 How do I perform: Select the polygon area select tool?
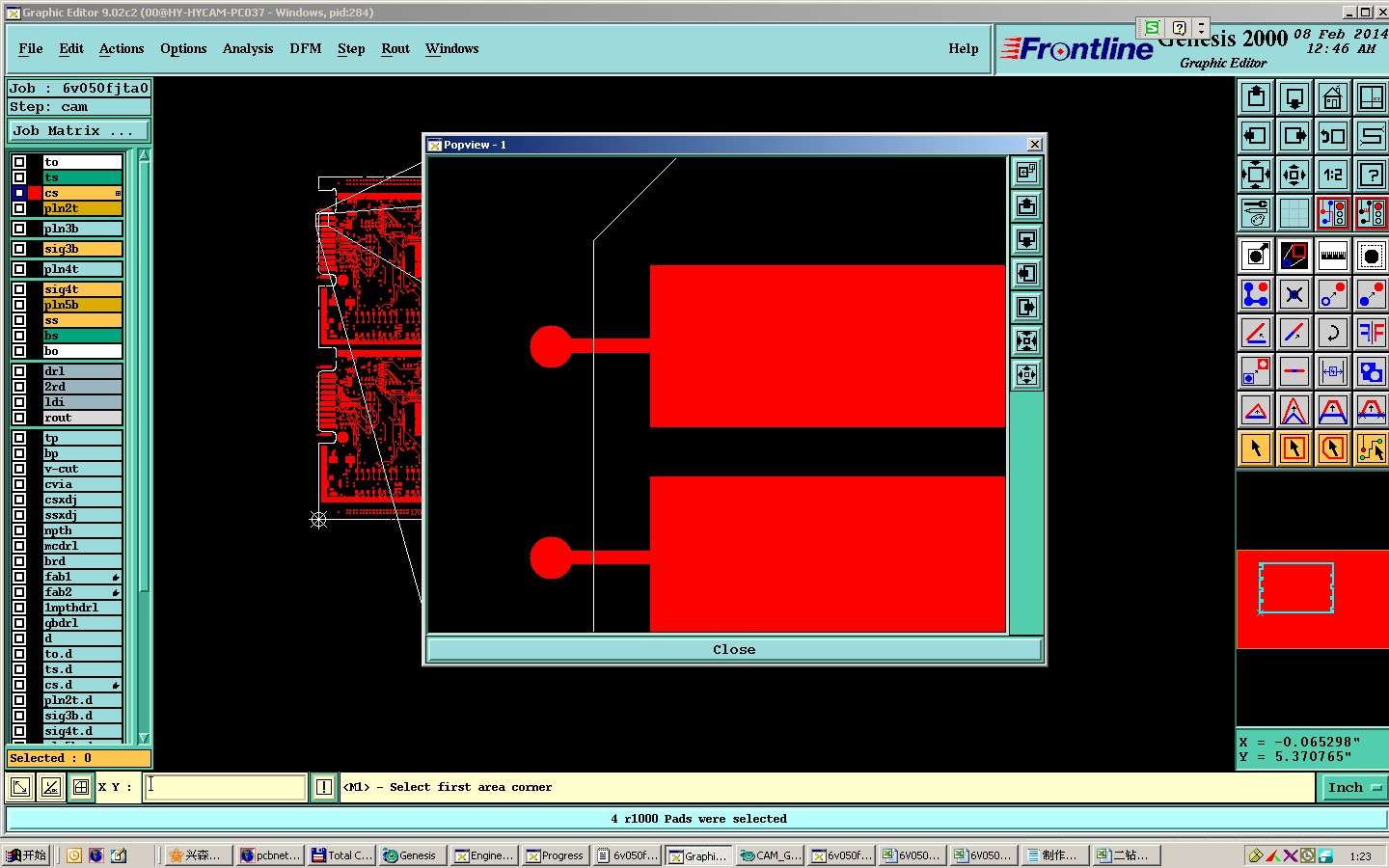1333,448
